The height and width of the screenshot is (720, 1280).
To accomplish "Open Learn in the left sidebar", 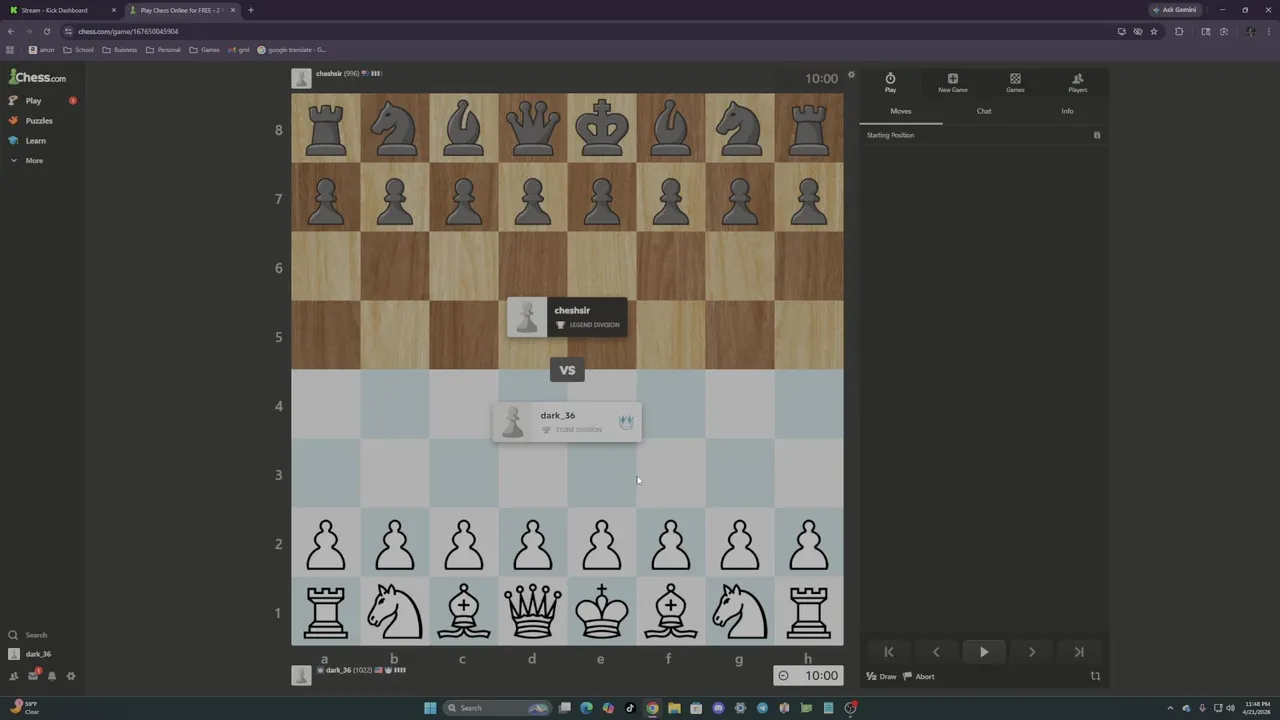I will (x=35, y=141).
